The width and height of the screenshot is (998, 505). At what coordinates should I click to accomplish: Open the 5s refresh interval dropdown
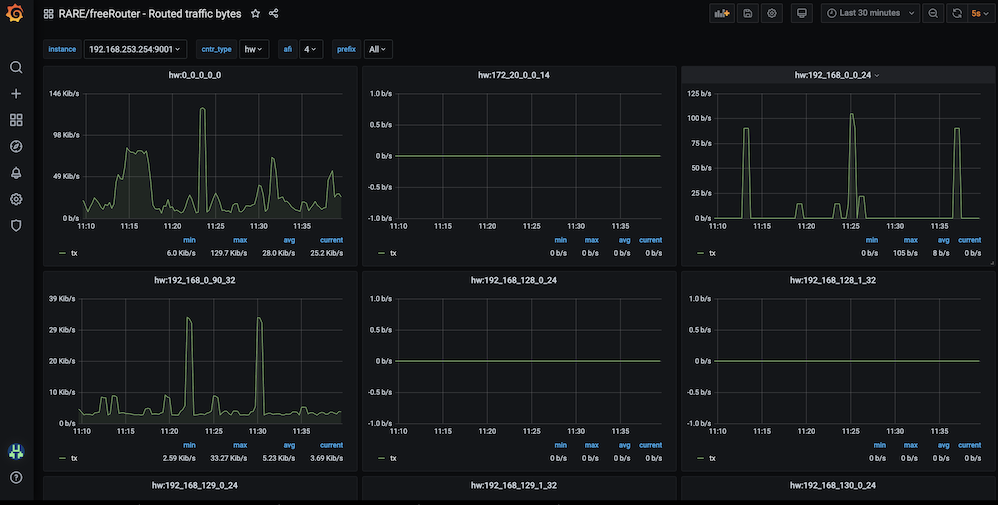(981, 13)
